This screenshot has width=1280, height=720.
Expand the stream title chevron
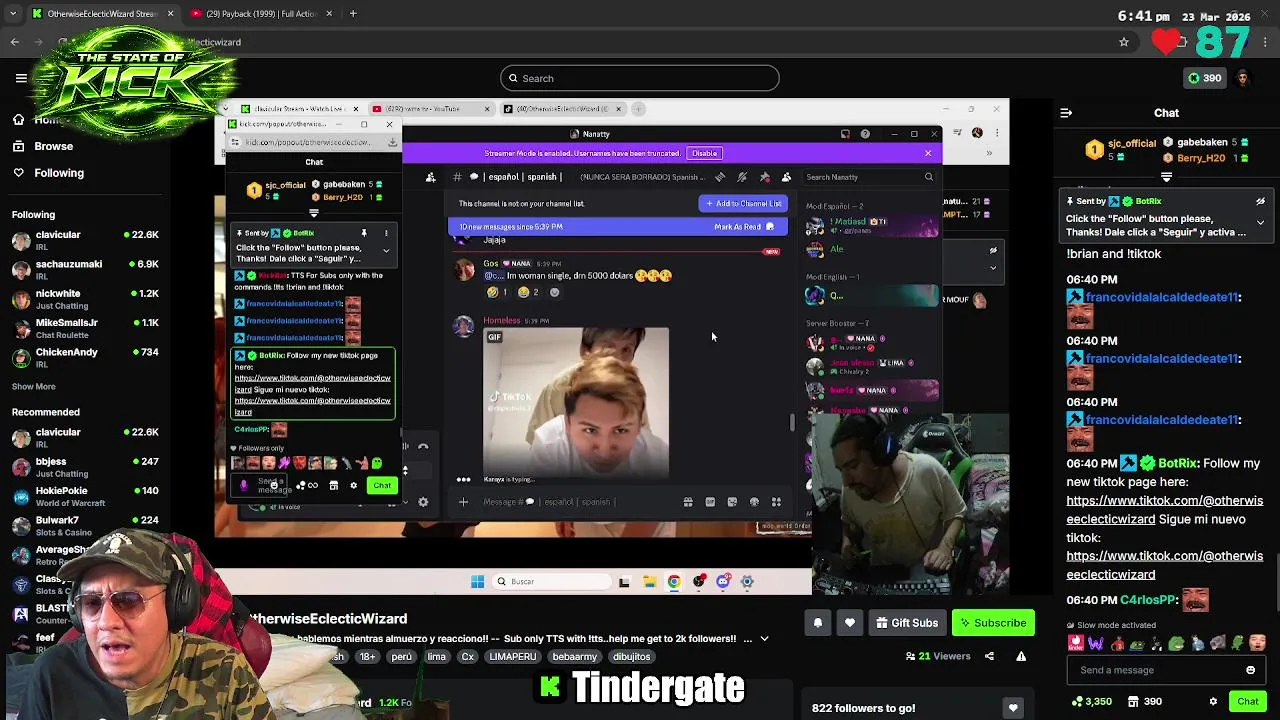(764, 639)
